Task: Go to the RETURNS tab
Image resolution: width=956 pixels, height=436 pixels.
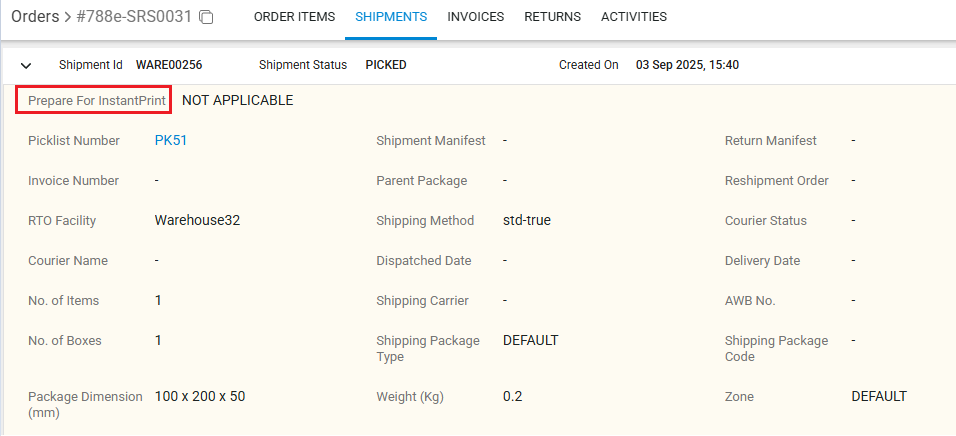Action: 552,17
